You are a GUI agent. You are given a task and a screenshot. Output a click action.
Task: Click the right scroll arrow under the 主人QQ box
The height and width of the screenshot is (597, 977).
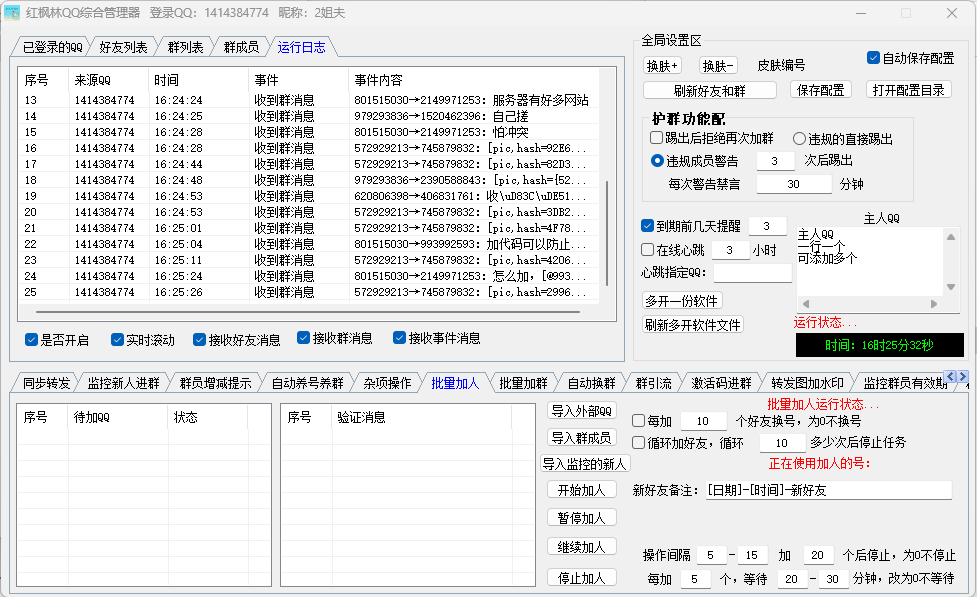click(x=935, y=304)
